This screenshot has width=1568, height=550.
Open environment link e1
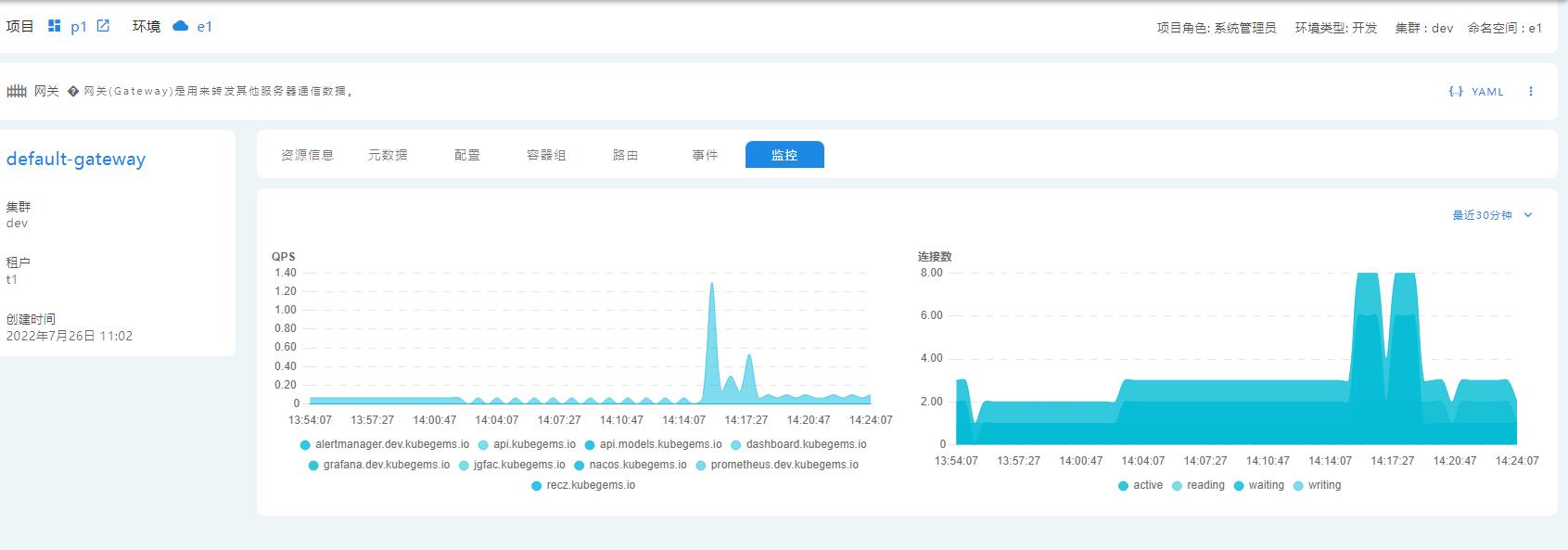click(x=205, y=27)
